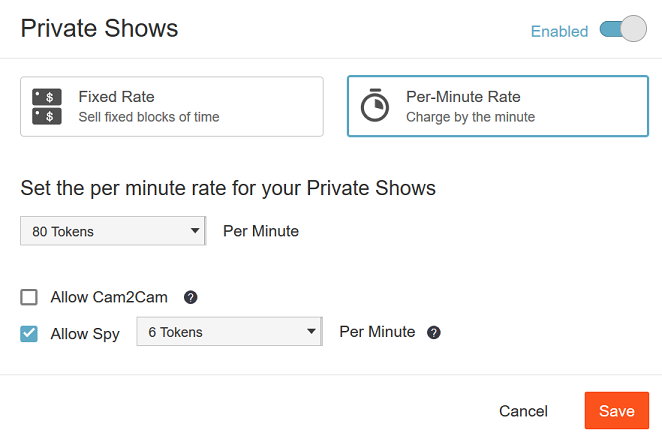Save the Private Shows settings
This screenshot has height=439, width=662.
(x=616, y=411)
